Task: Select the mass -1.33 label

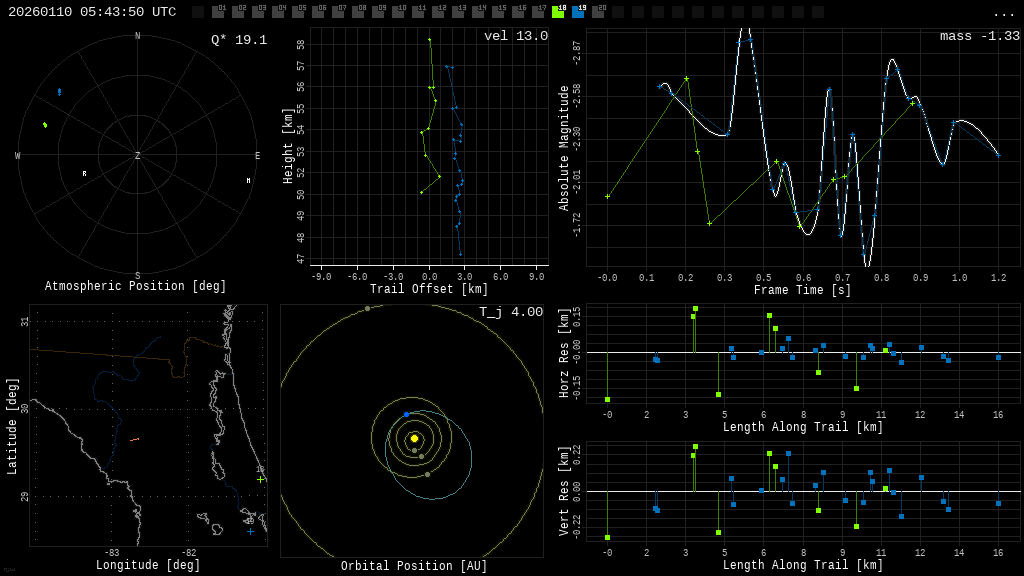Action: pyautogui.click(x=979, y=36)
